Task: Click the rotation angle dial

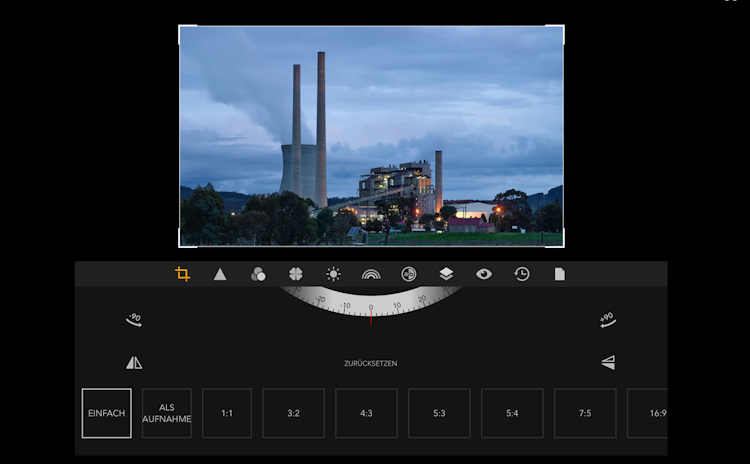Action: [x=371, y=302]
